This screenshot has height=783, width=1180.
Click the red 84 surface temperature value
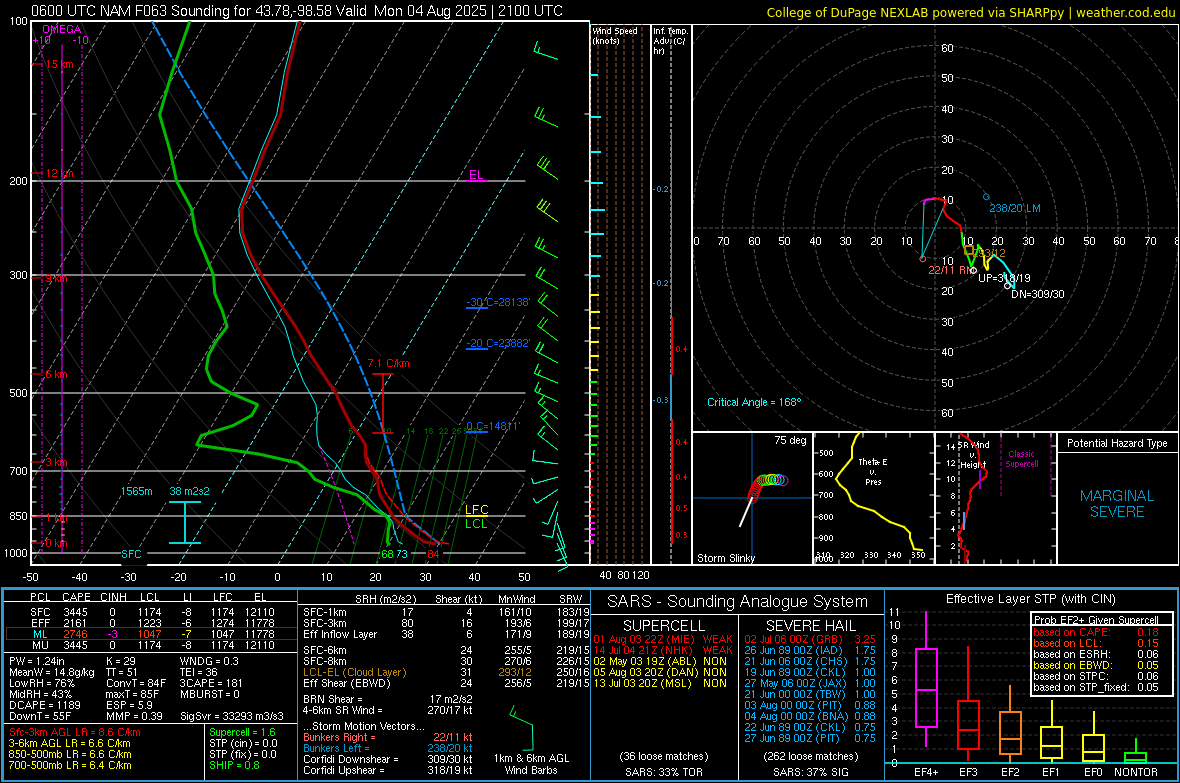(x=433, y=554)
